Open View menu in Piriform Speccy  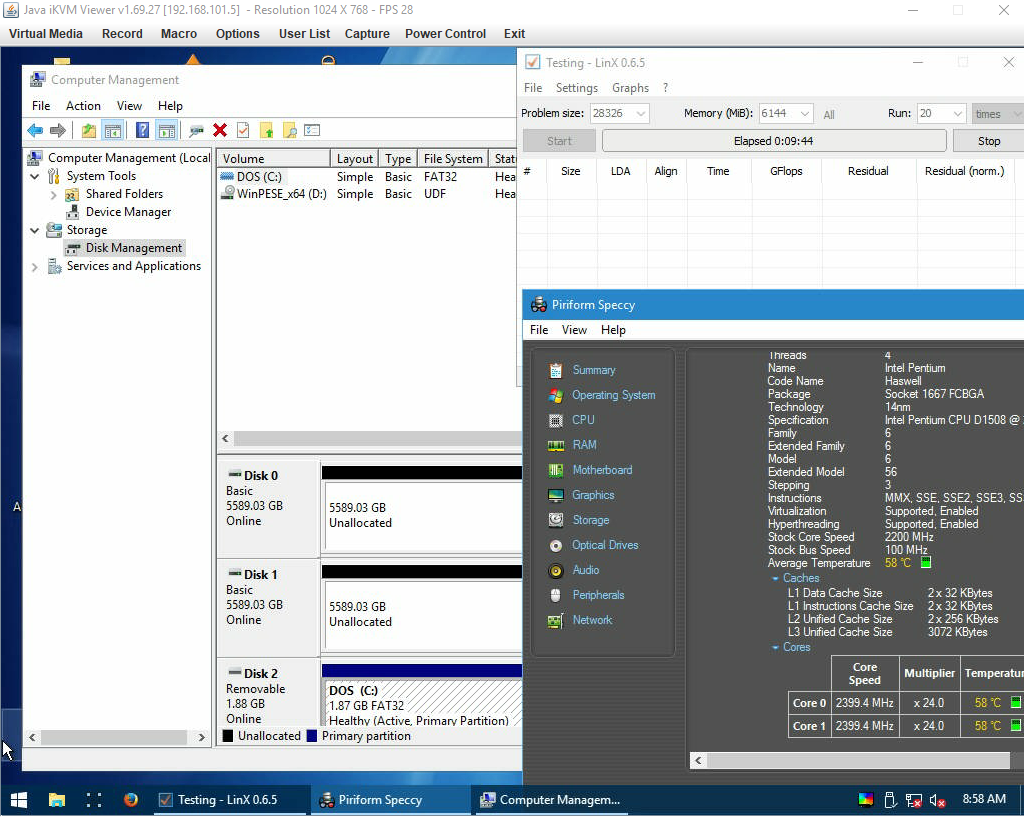click(x=574, y=330)
